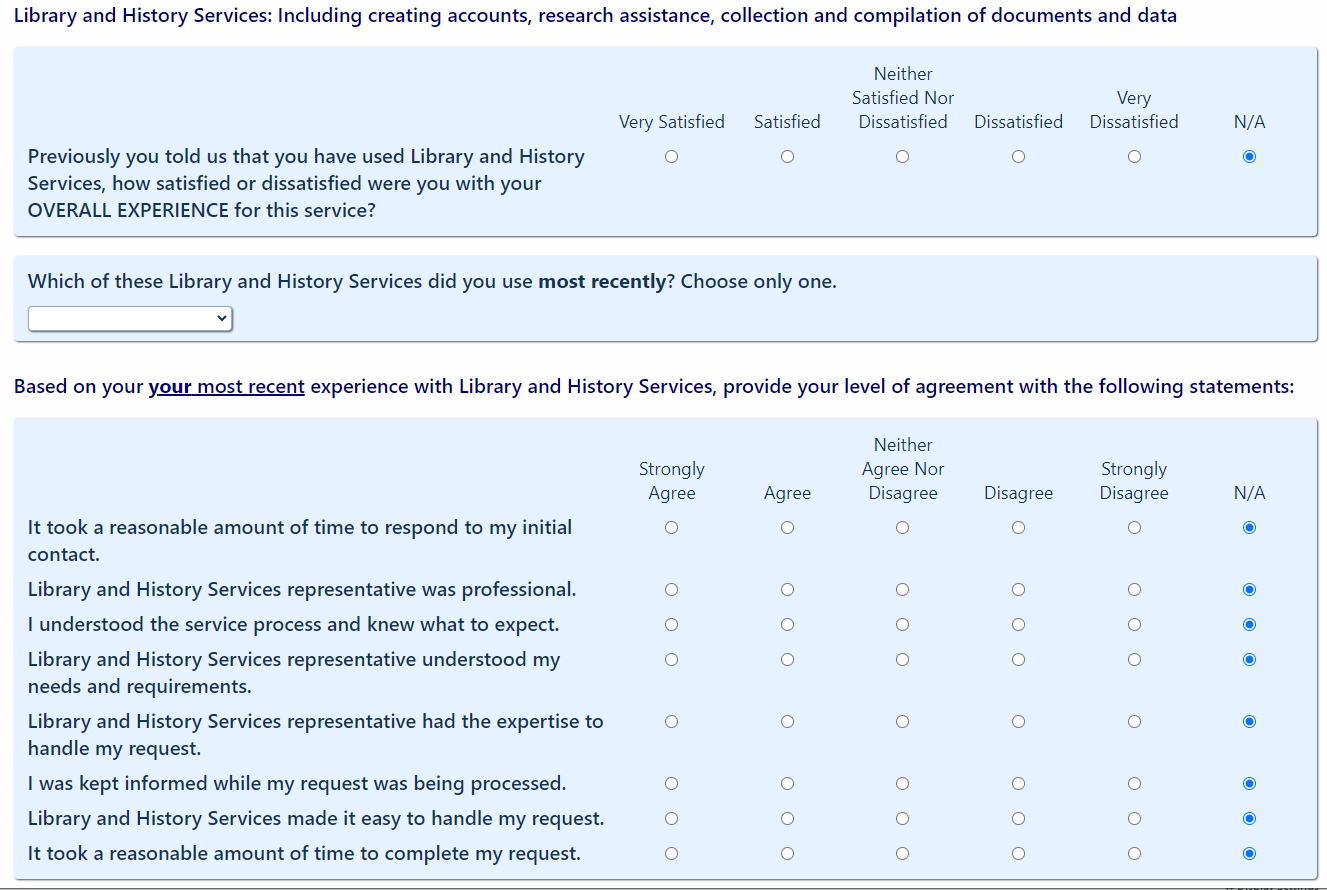Pick N/A for representative was professional

pyautogui.click(x=1249, y=590)
